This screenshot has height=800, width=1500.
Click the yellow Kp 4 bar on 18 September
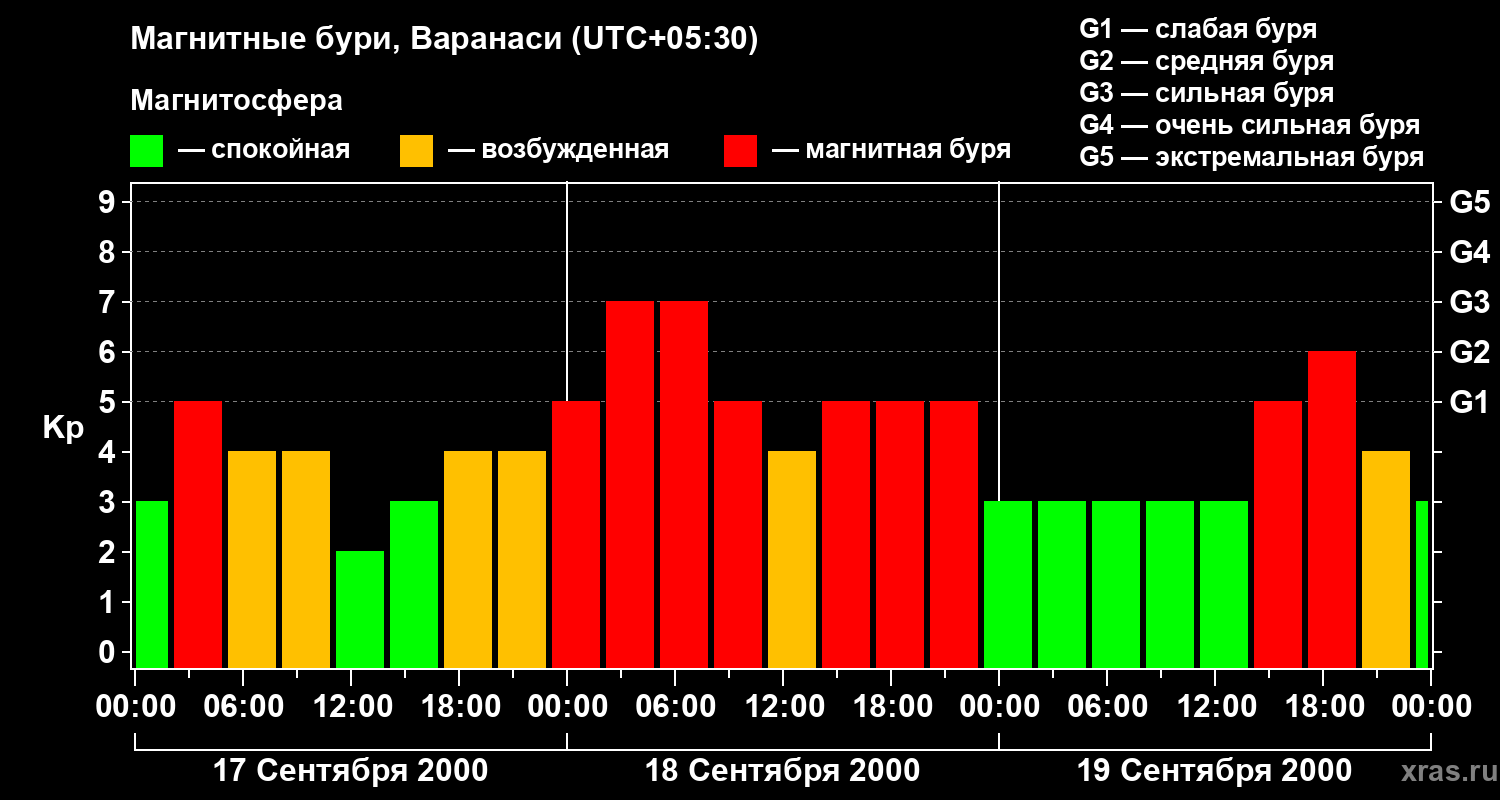[792, 559]
